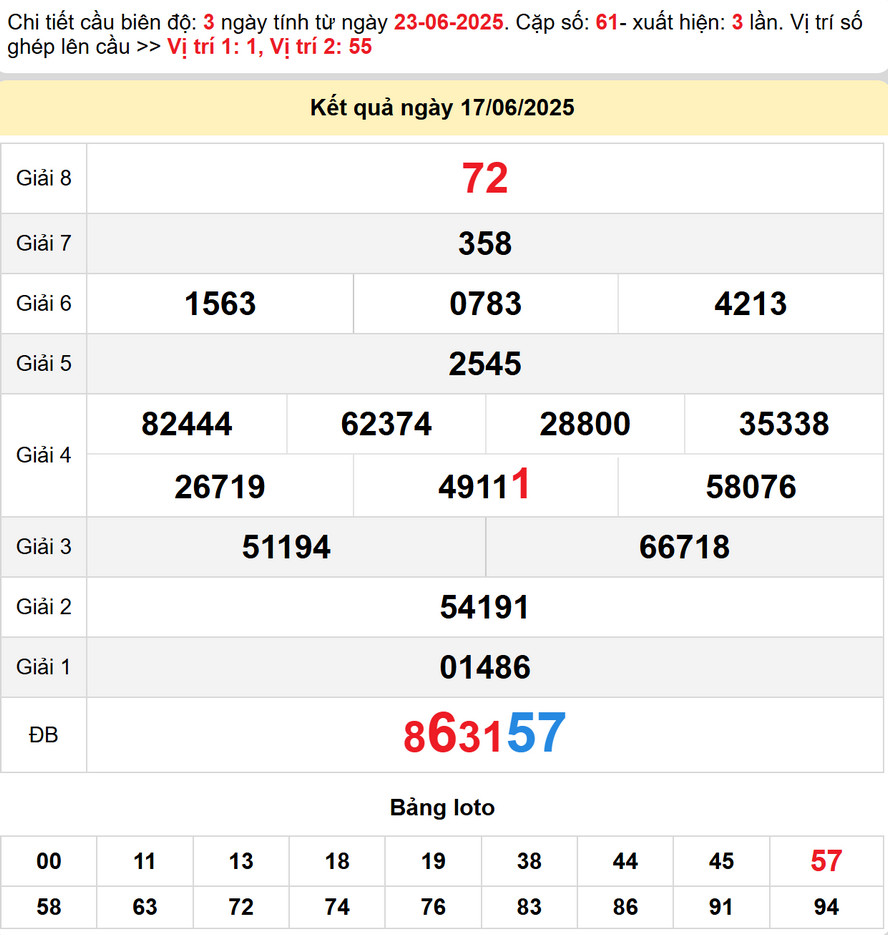
Task: Click loto cell 45
Action: [x=721, y=861]
